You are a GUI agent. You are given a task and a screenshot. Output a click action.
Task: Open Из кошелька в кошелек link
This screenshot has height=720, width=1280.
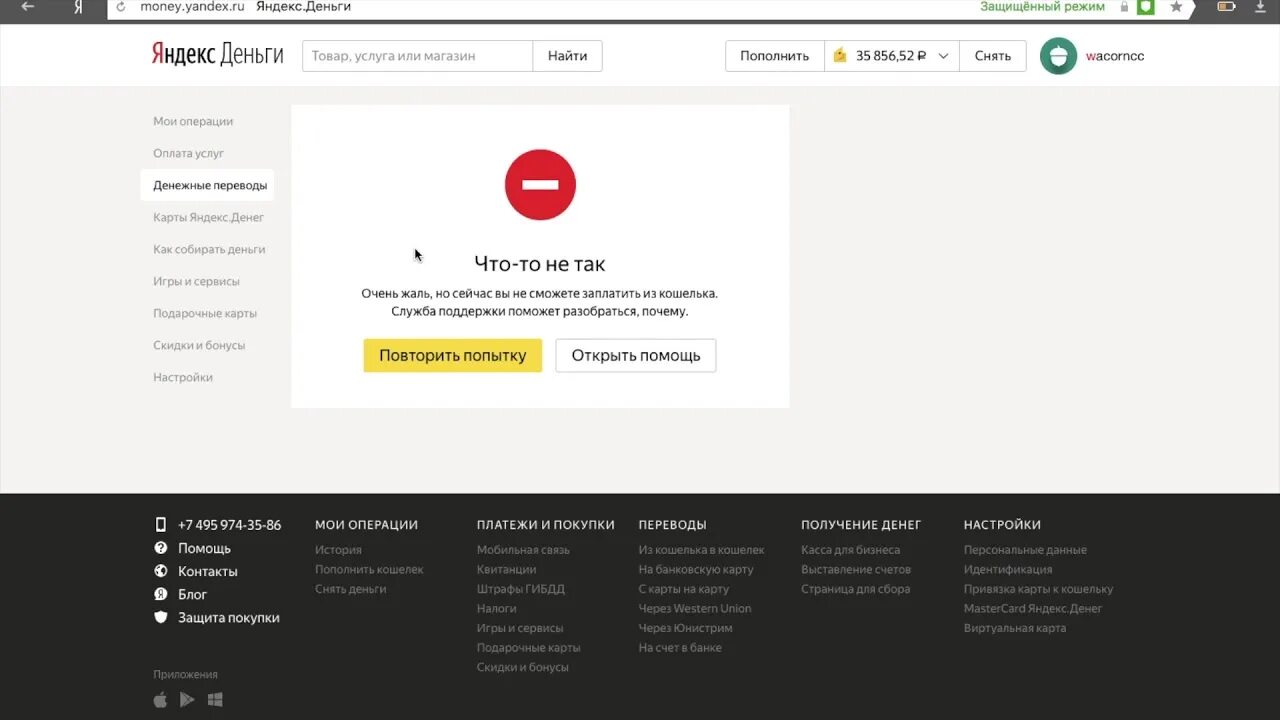701,550
